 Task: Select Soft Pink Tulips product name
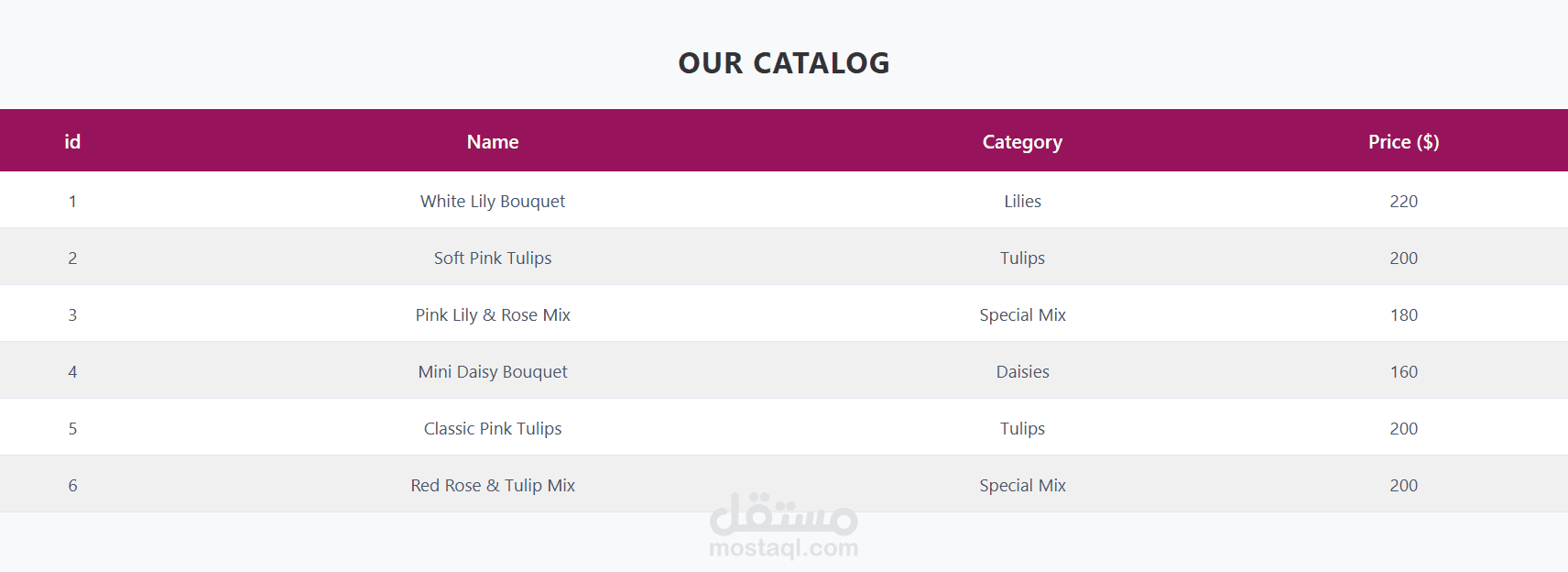click(493, 258)
